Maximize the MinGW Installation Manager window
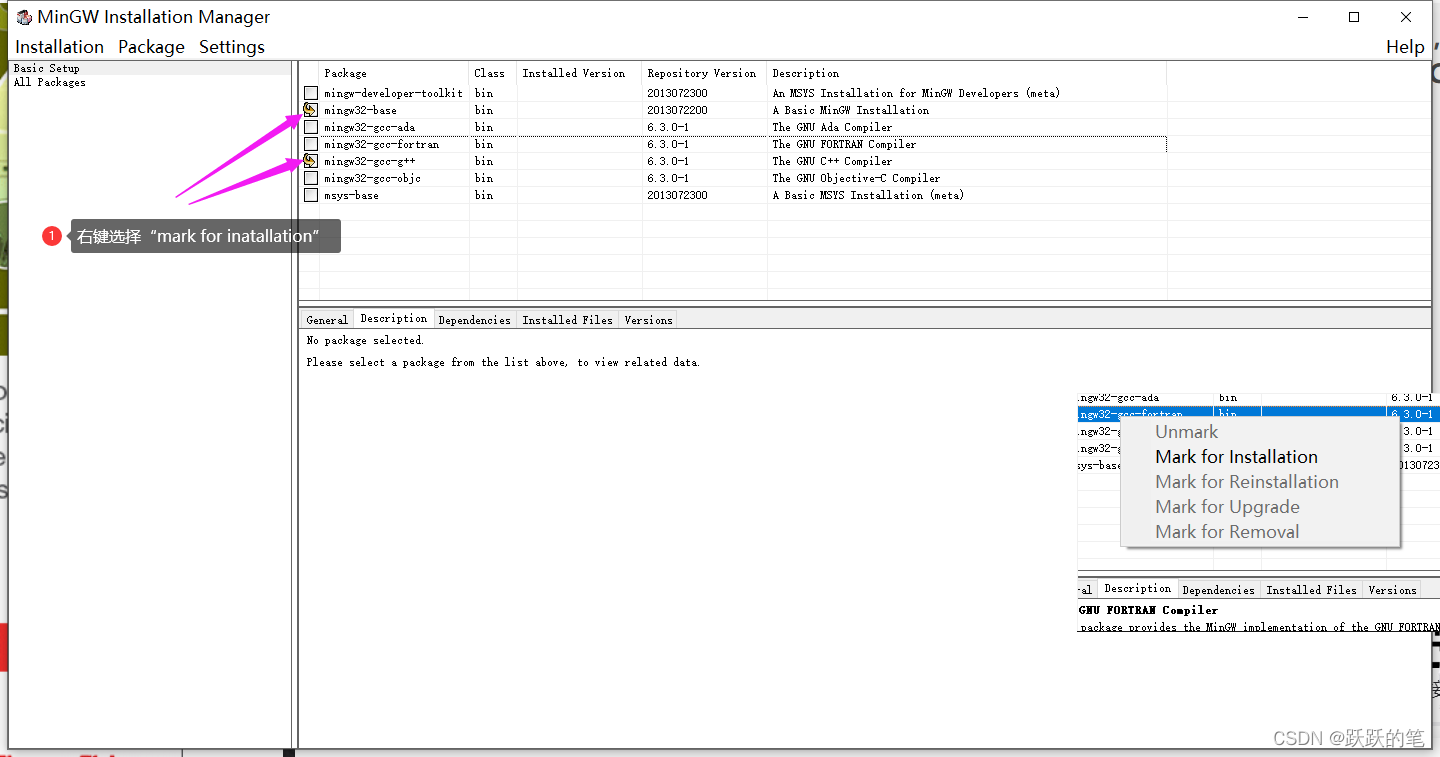 (1354, 17)
